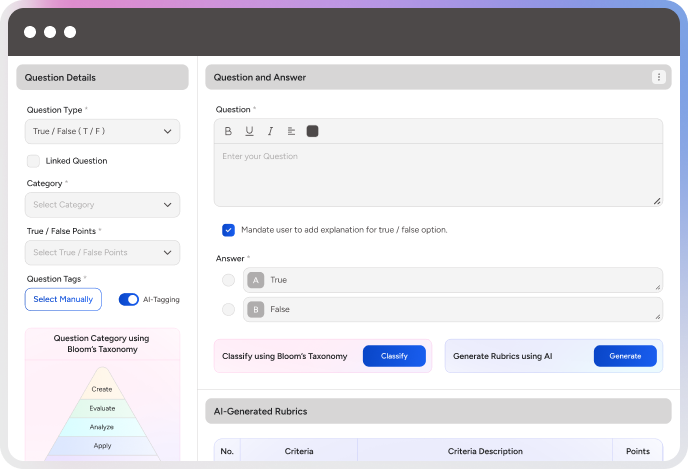Image resolution: width=688 pixels, height=469 pixels.
Task: Turn off the AI-Tagging toggle
Action: pyautogui.click(x=129, y=299)
